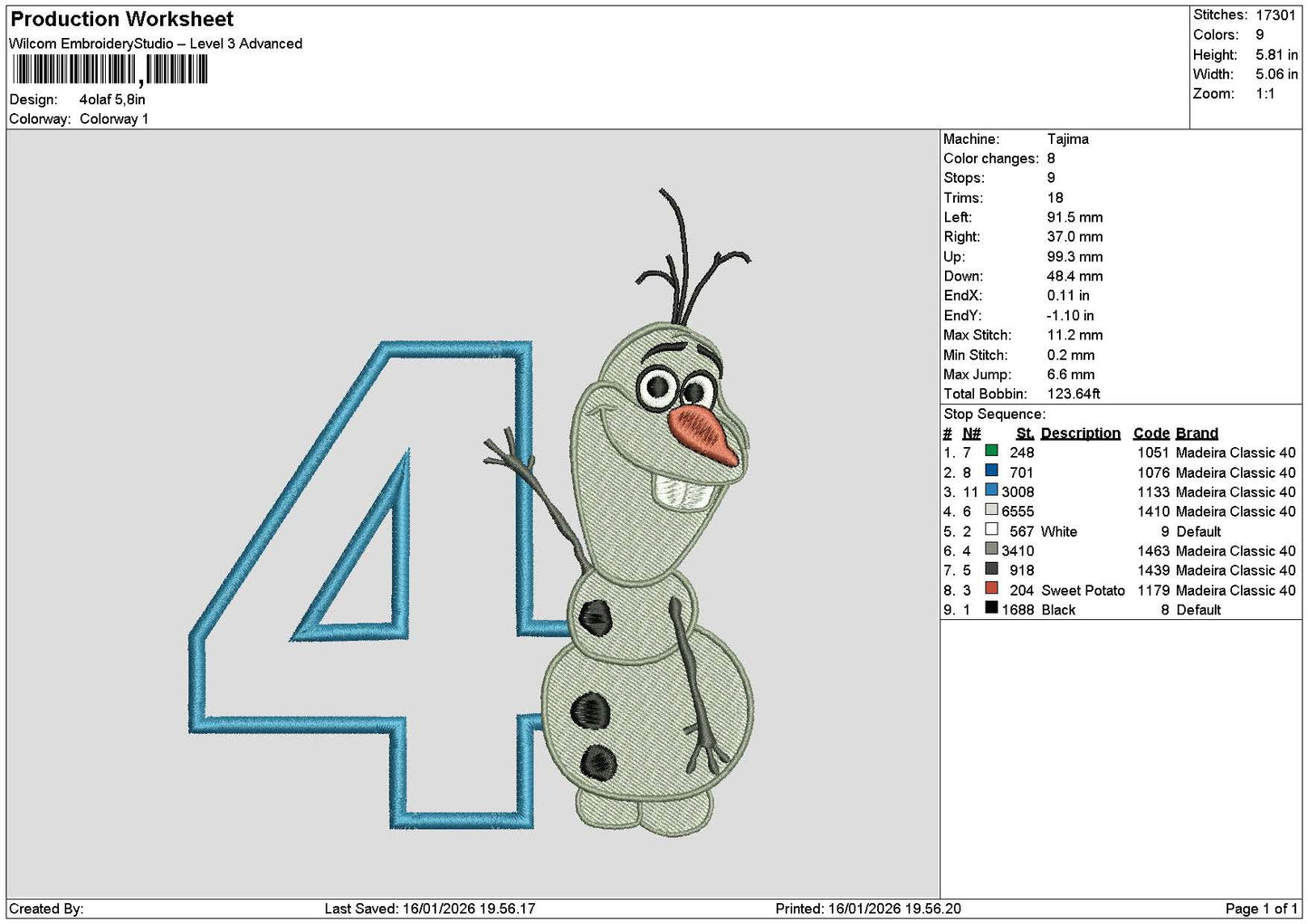Viewport: 1308px width, 924px height.
Task: Click 'Wilcom EmbroideryStudio – Level 3 Advanced' text
Action: click(156, 43)
